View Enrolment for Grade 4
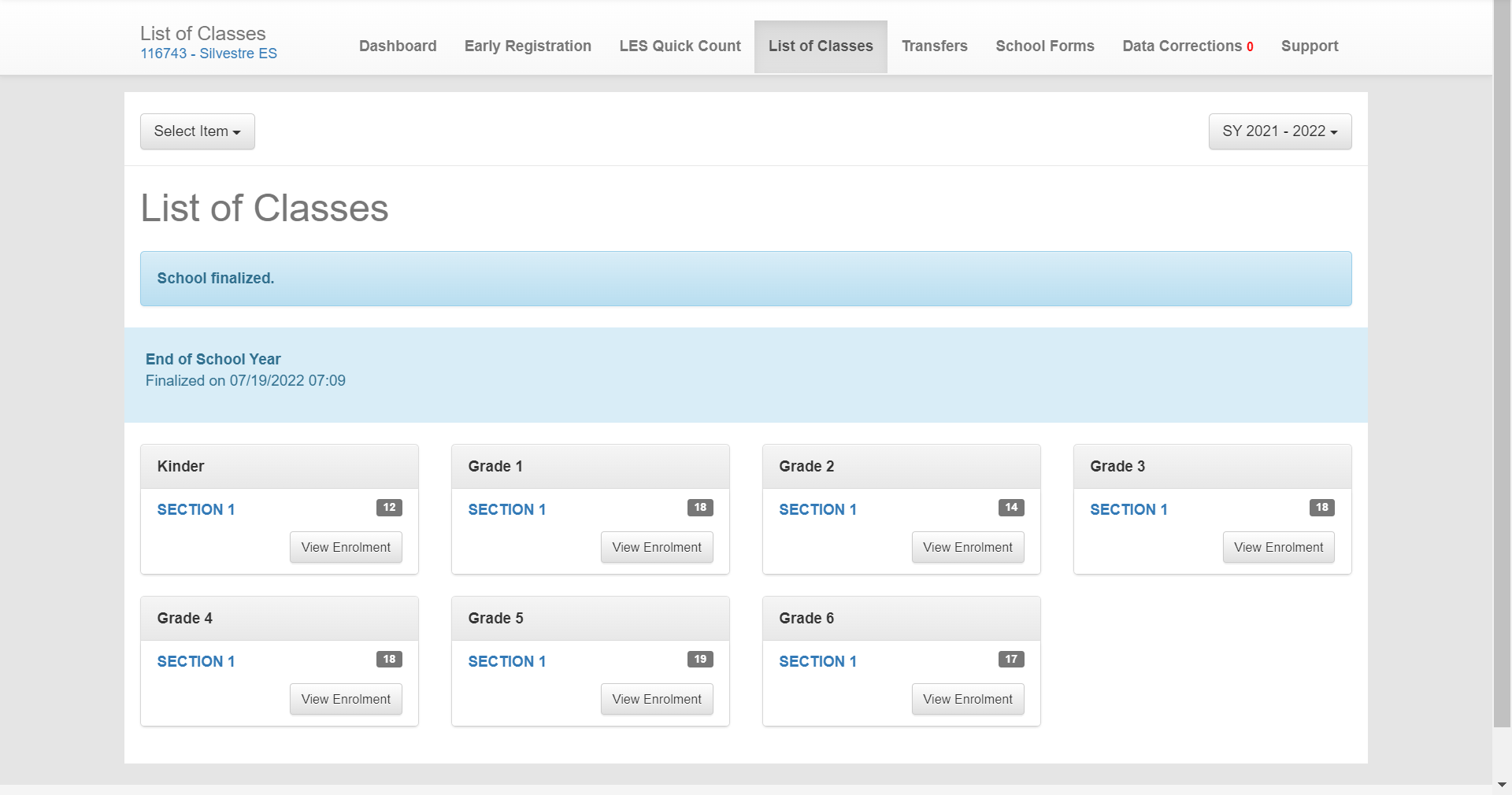Viewport: 1512px width, 795px height. click(x=346, y=699)
